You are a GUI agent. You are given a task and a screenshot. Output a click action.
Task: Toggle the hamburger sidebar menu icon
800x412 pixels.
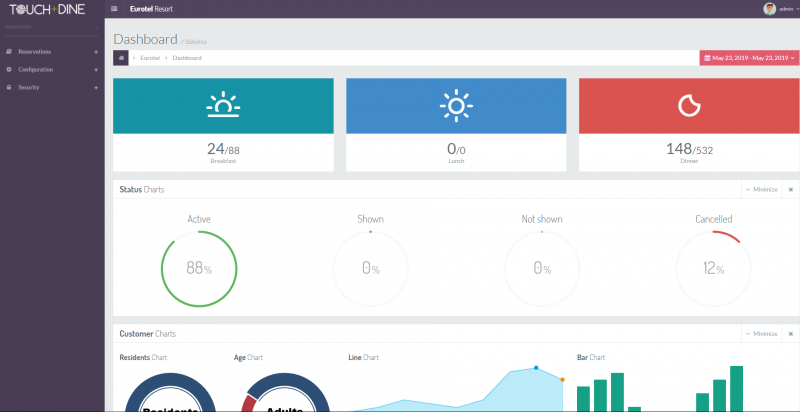[x=114, y=9]
